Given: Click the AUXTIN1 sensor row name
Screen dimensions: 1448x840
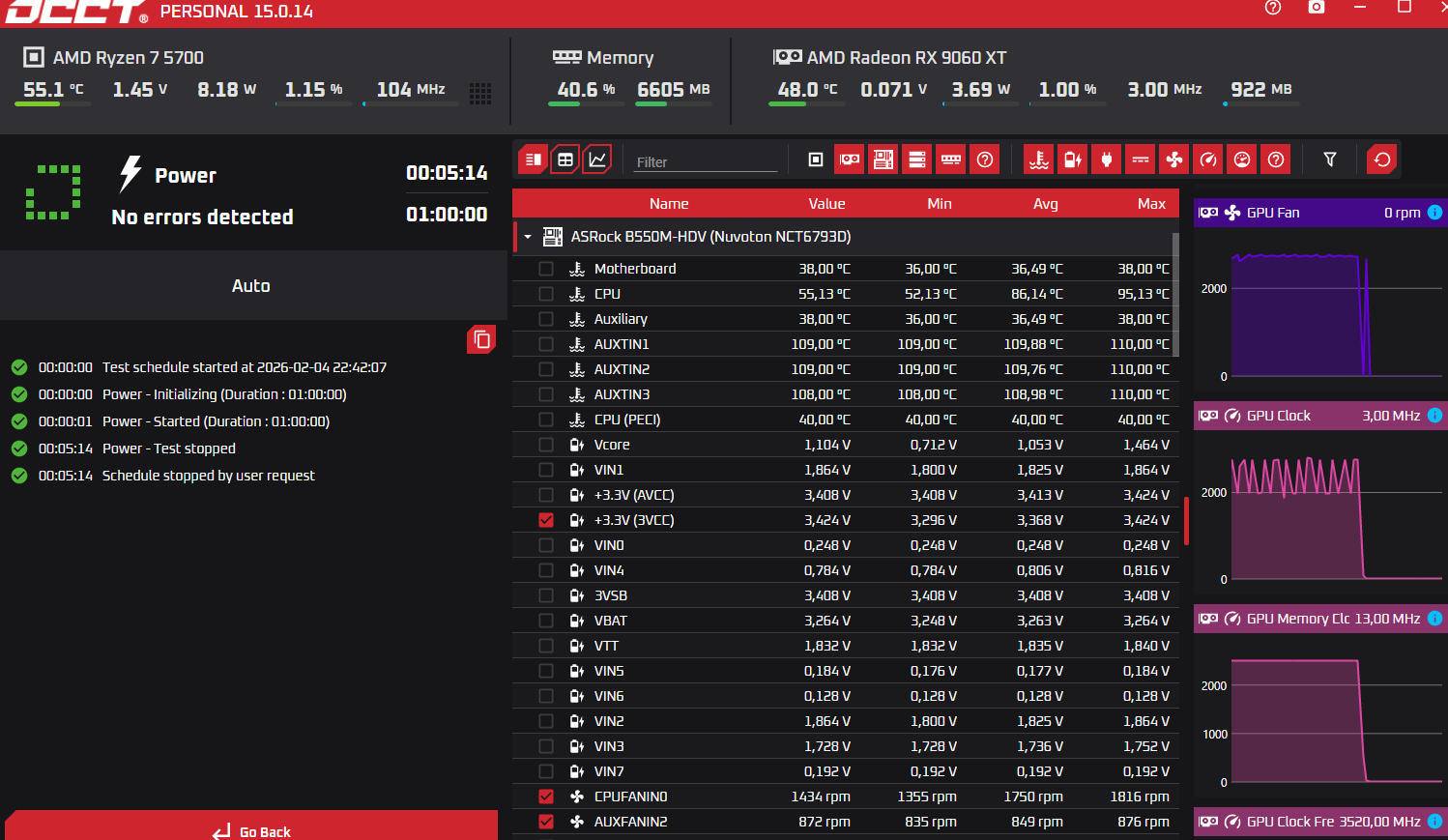Looking at the screenshot, I should pyautogui.click(x=622, y=344).
